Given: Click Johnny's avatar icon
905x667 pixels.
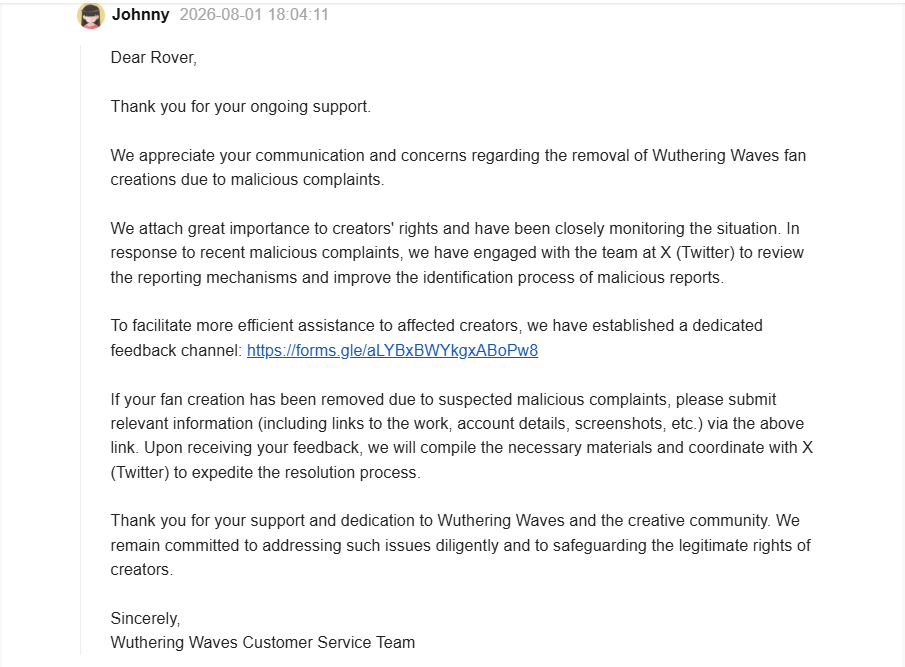Looking at the screenshot, I should click(91, 16).
